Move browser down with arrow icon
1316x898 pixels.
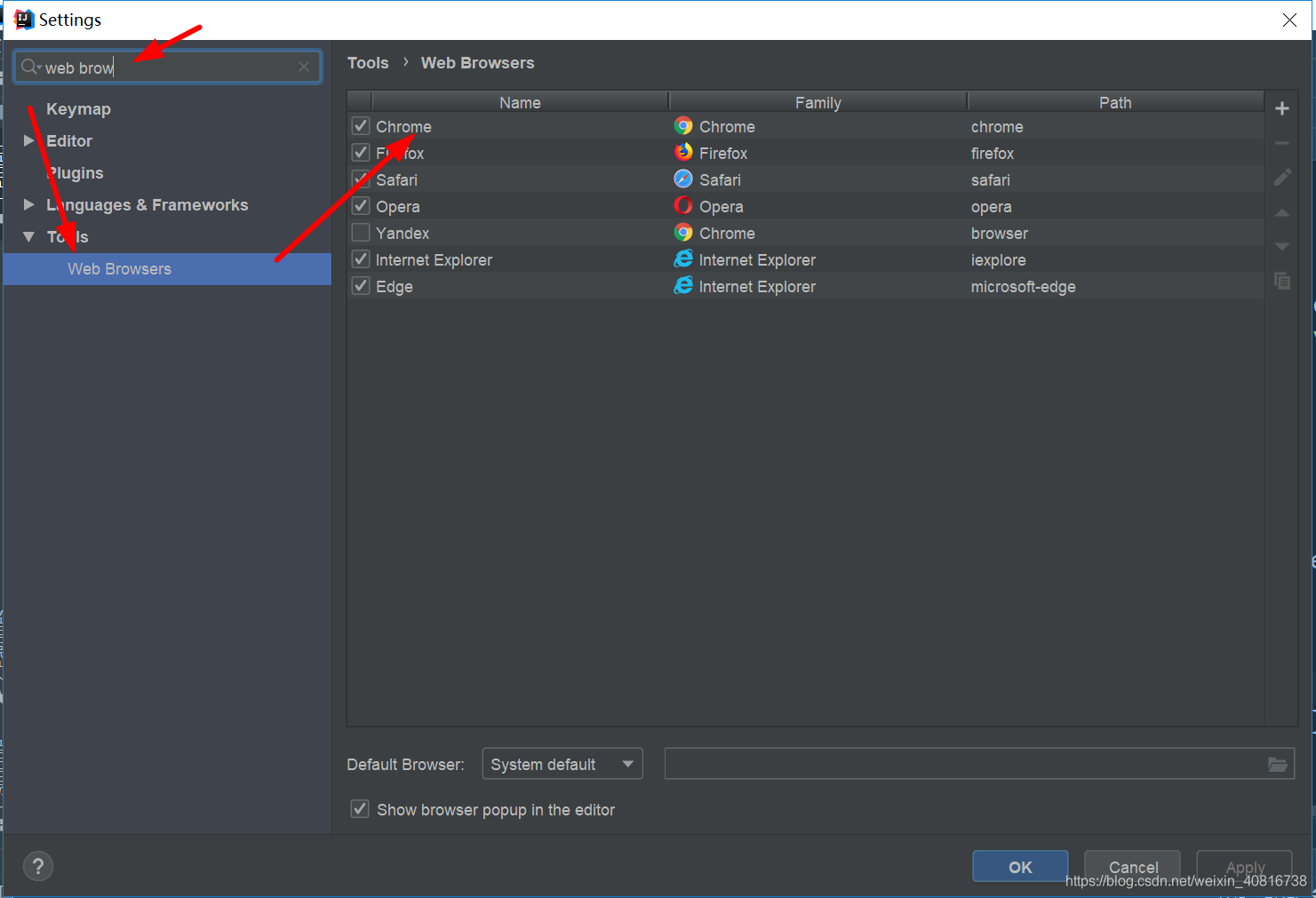(1281, 246)
